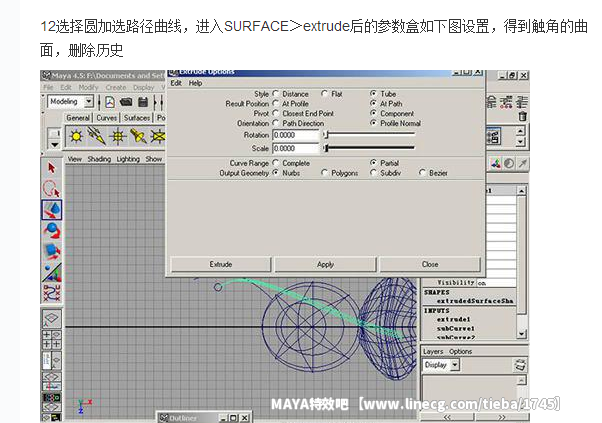Set curve range to Partial
Viewport: 602px width, 423px height.
pyautogui.click(x=373, y=163)
